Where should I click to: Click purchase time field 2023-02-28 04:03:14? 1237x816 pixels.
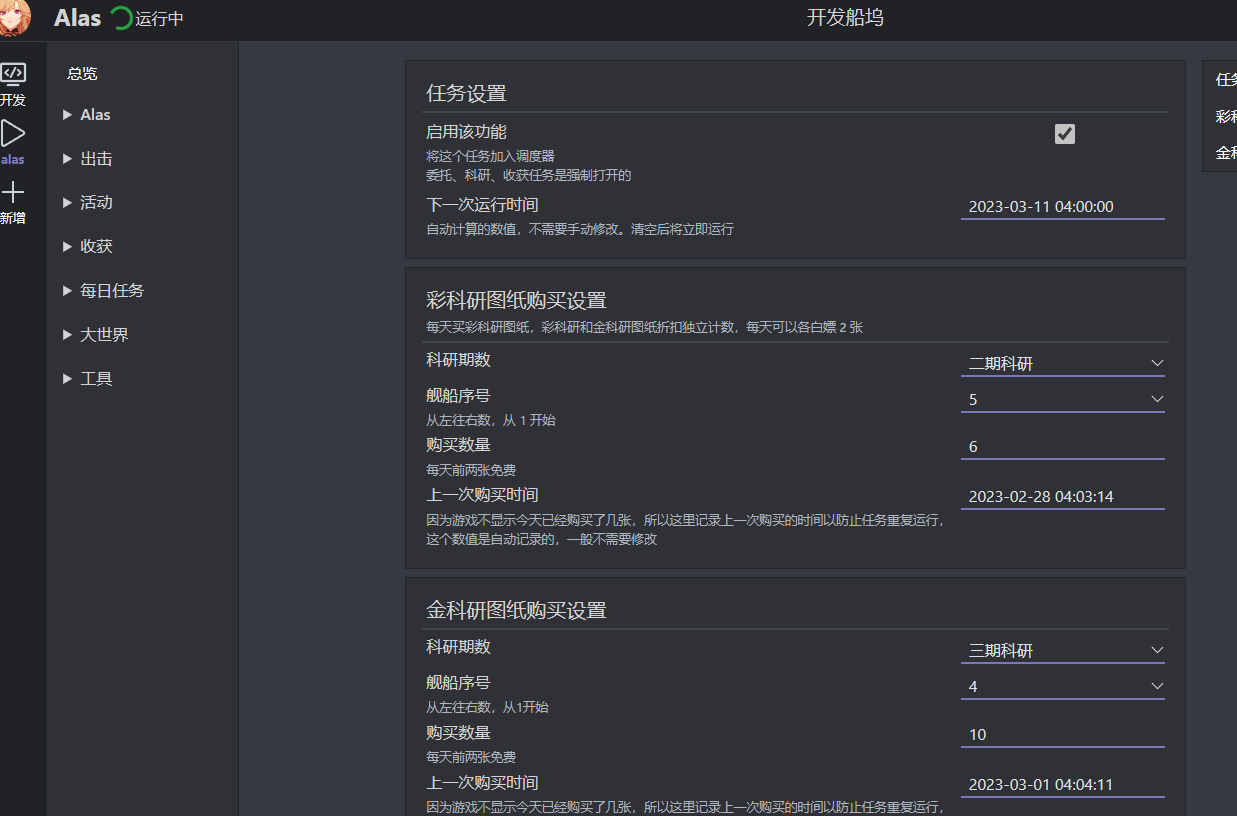pos(1063,497)
